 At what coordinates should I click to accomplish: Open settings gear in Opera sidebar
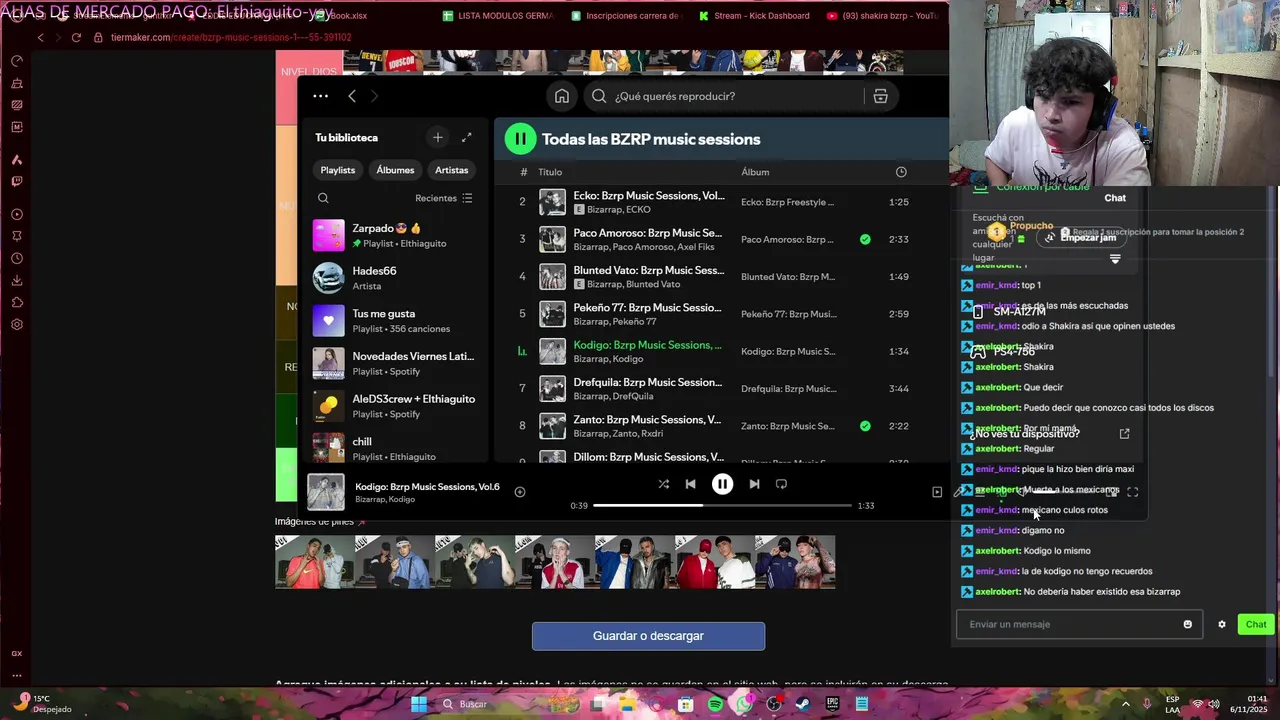click(x=17, y=324)
